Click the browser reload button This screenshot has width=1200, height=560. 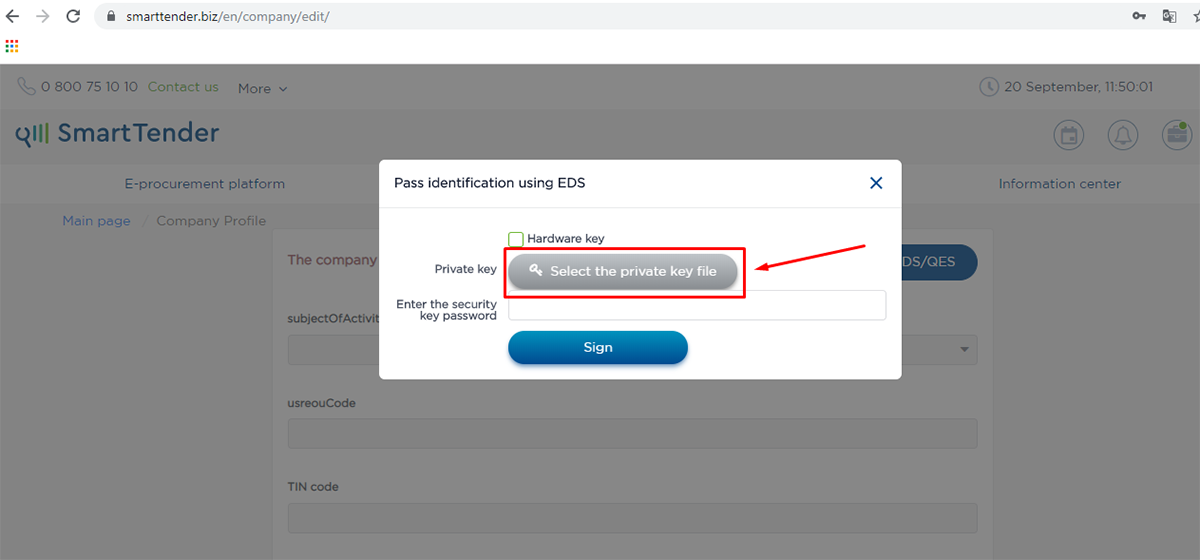[73, 16]
